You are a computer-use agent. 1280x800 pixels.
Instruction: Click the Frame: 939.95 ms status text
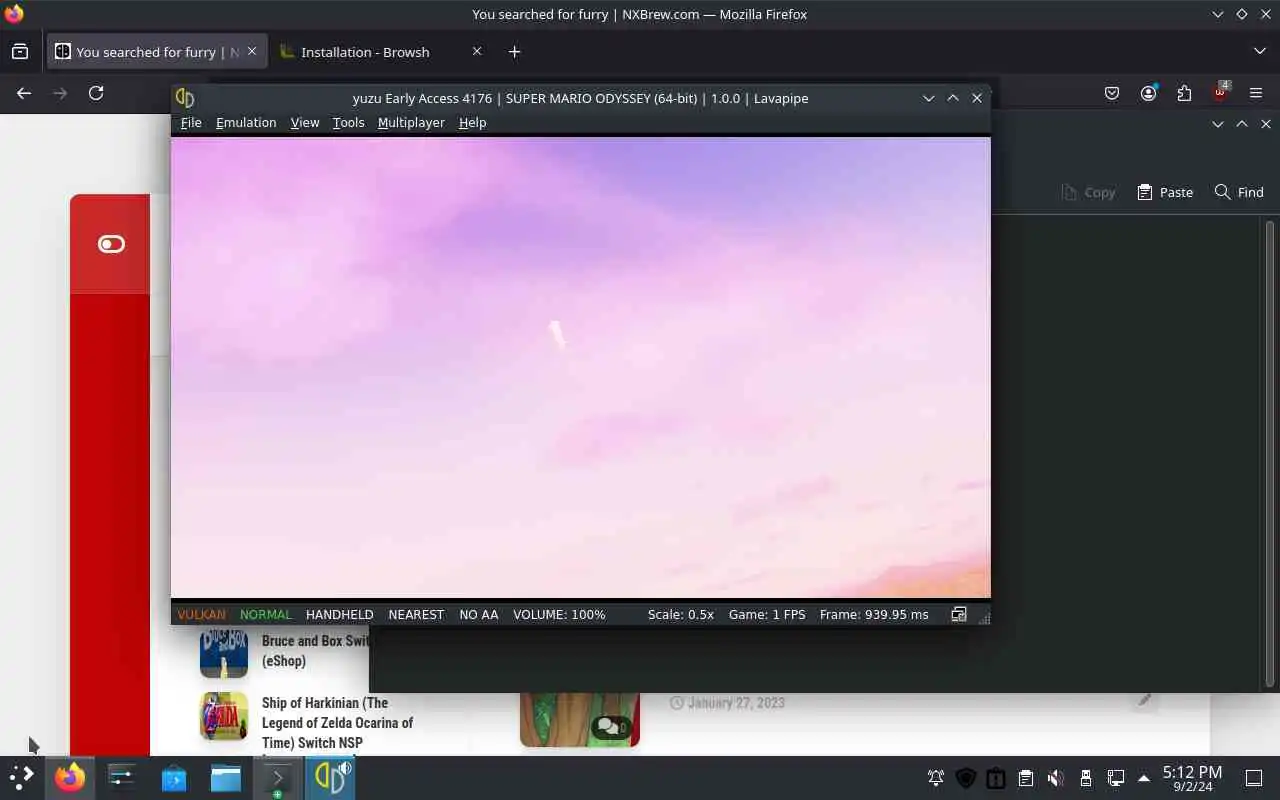click(x=874, y=614)
